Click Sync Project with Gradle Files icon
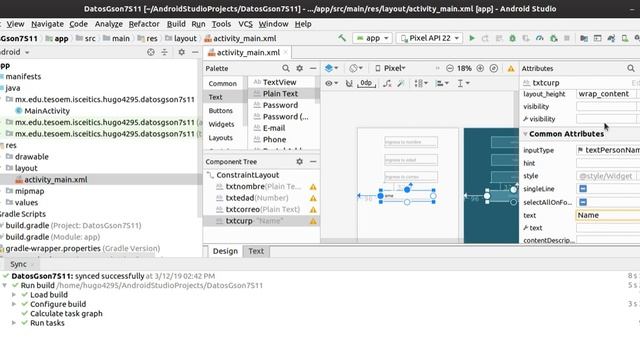The width and height of the screenshot is (640, 360). (611, 38)
